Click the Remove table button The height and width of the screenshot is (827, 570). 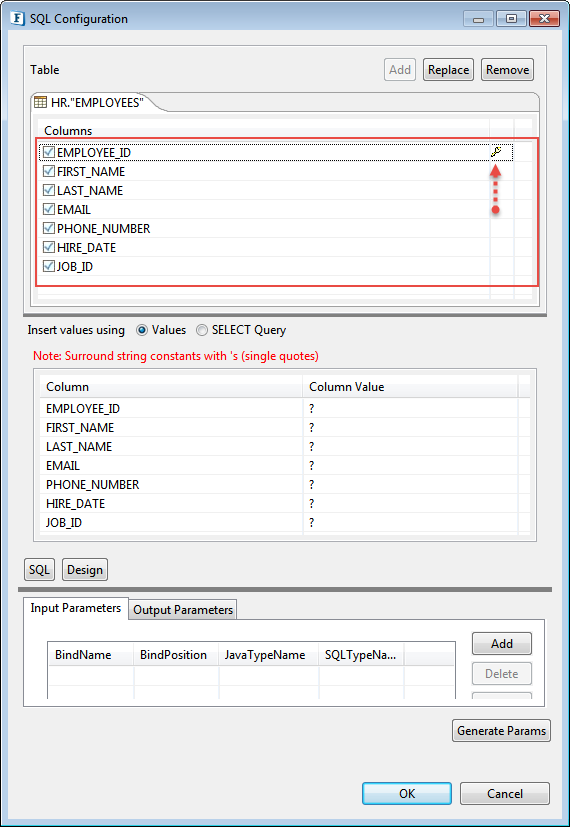(507, 70)
